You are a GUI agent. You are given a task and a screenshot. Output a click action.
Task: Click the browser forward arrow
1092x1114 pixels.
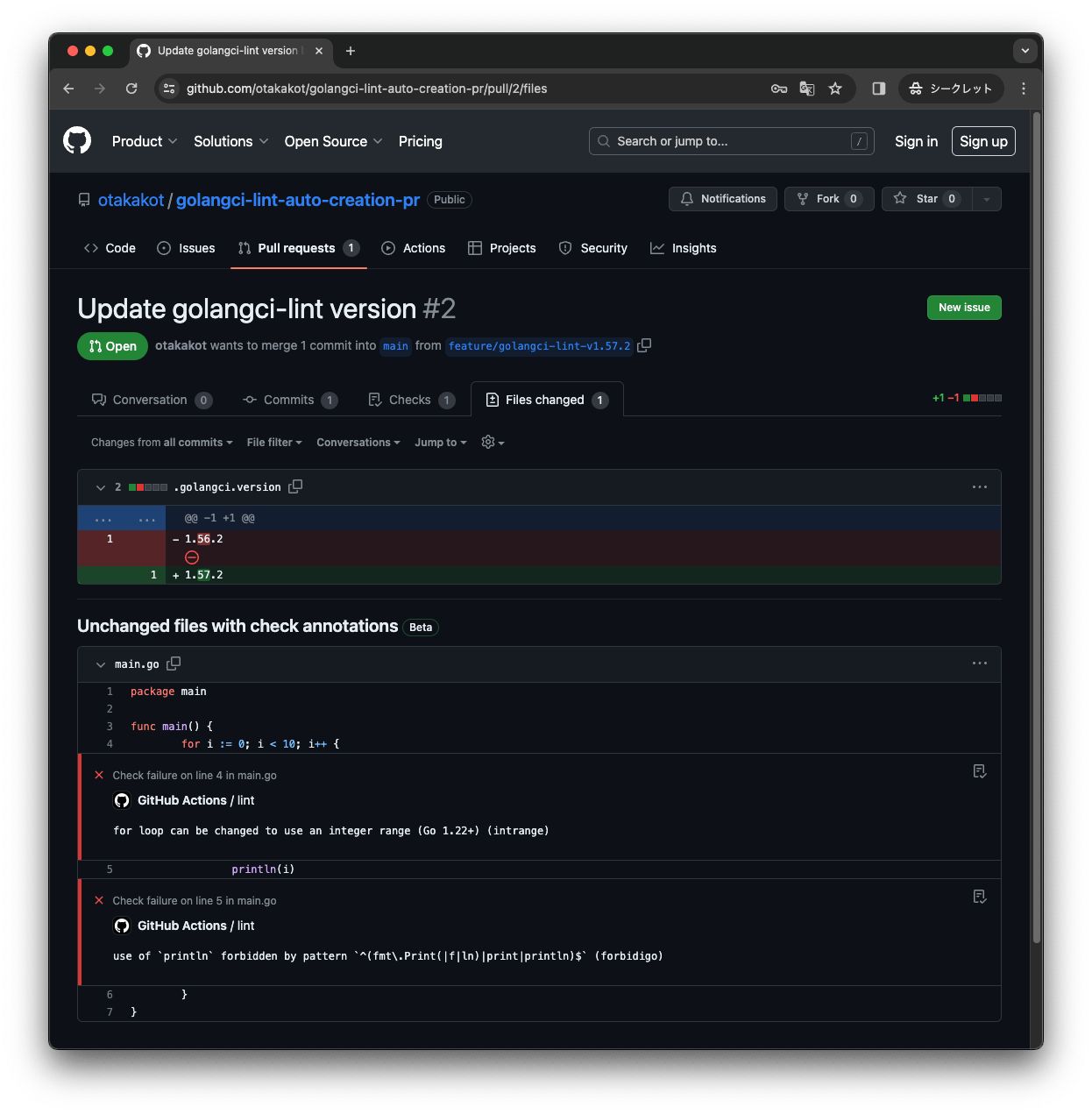point(100,89)
